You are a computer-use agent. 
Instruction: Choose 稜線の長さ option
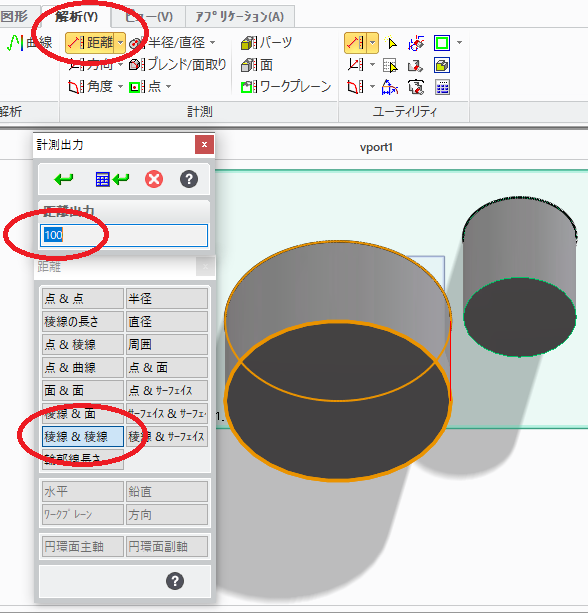pos(82,321)
